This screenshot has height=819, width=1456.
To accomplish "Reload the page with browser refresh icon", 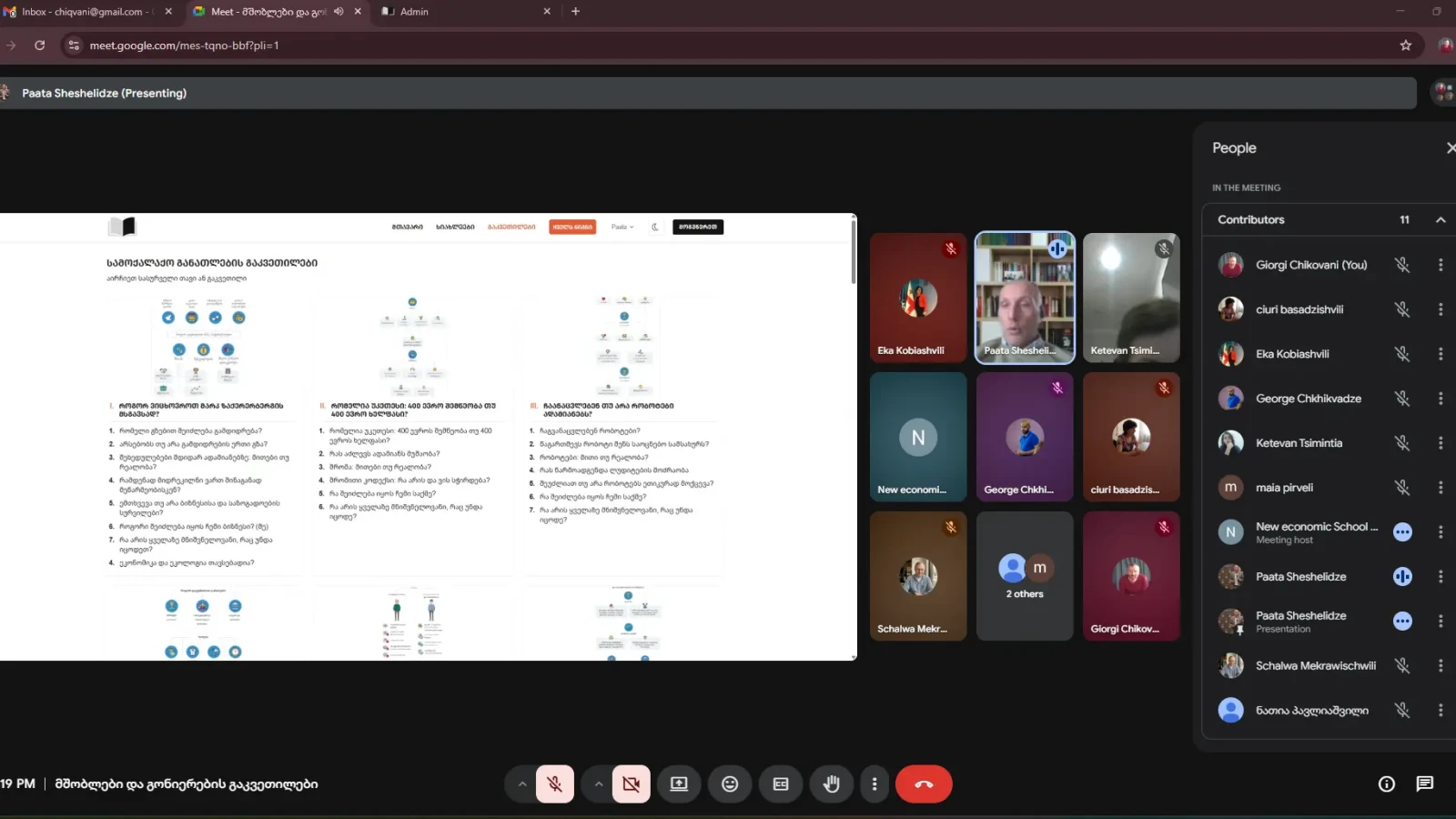I will [x=40, y=45].
